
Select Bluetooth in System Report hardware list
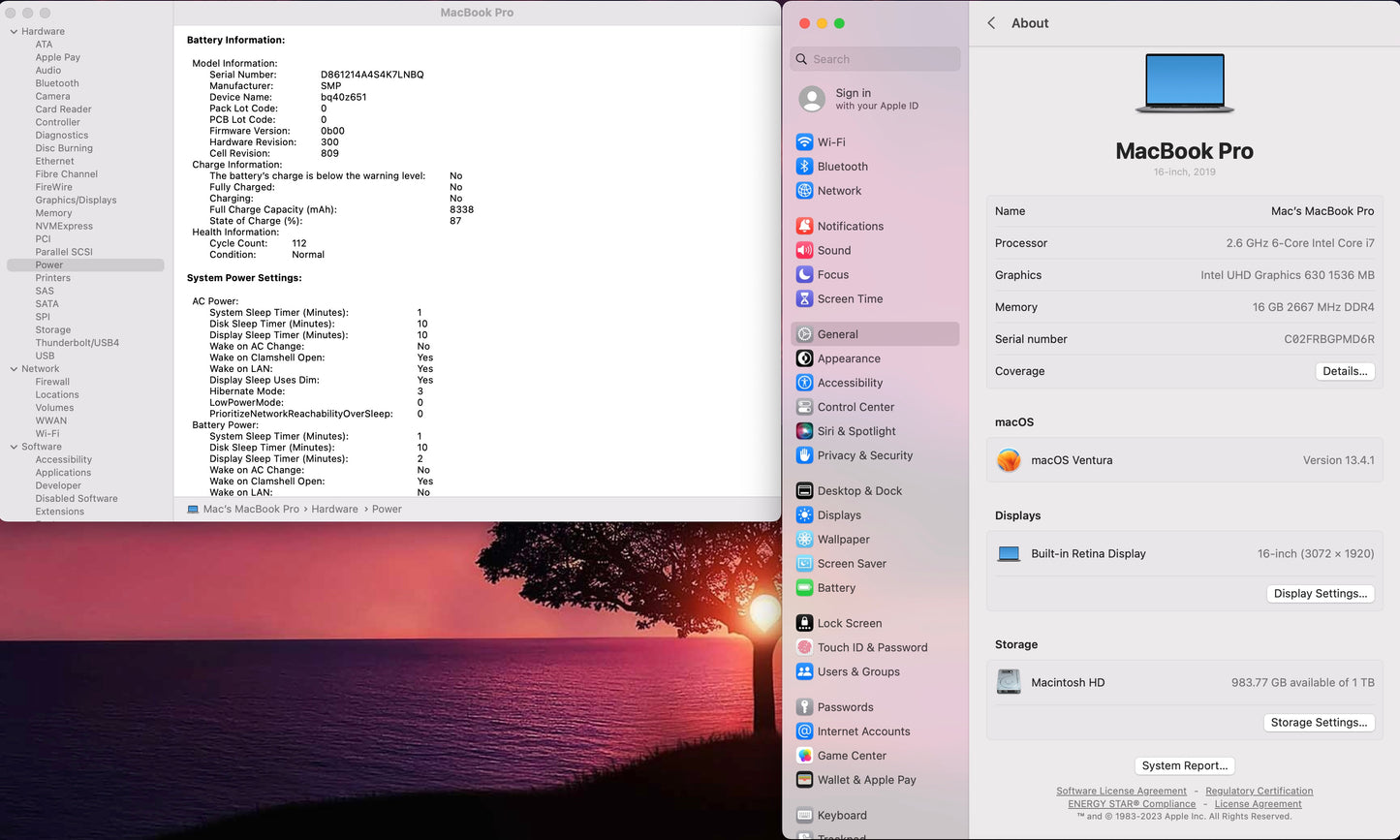pos(57,83)
